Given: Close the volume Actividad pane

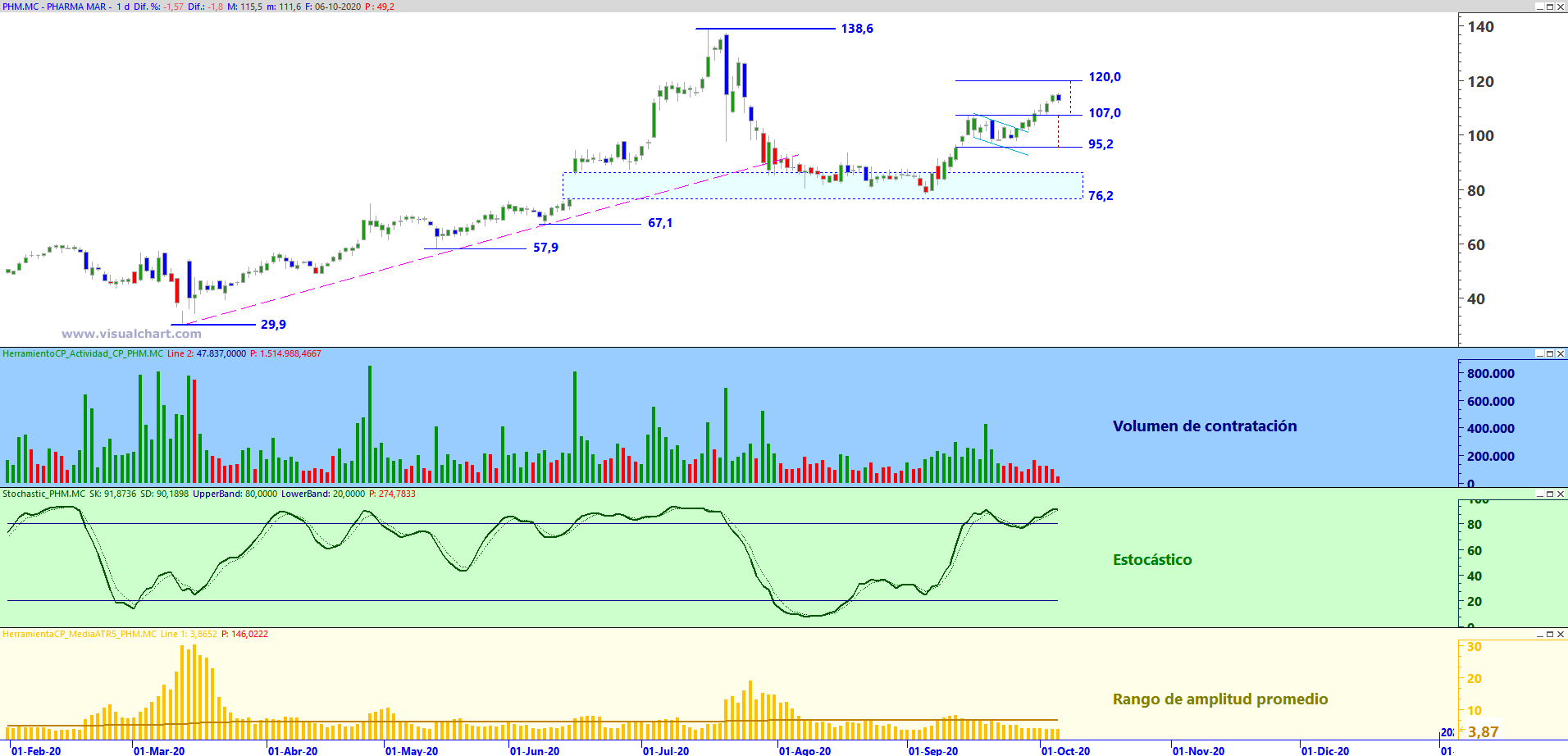Looking at the screenshot, I should 1561,353.
